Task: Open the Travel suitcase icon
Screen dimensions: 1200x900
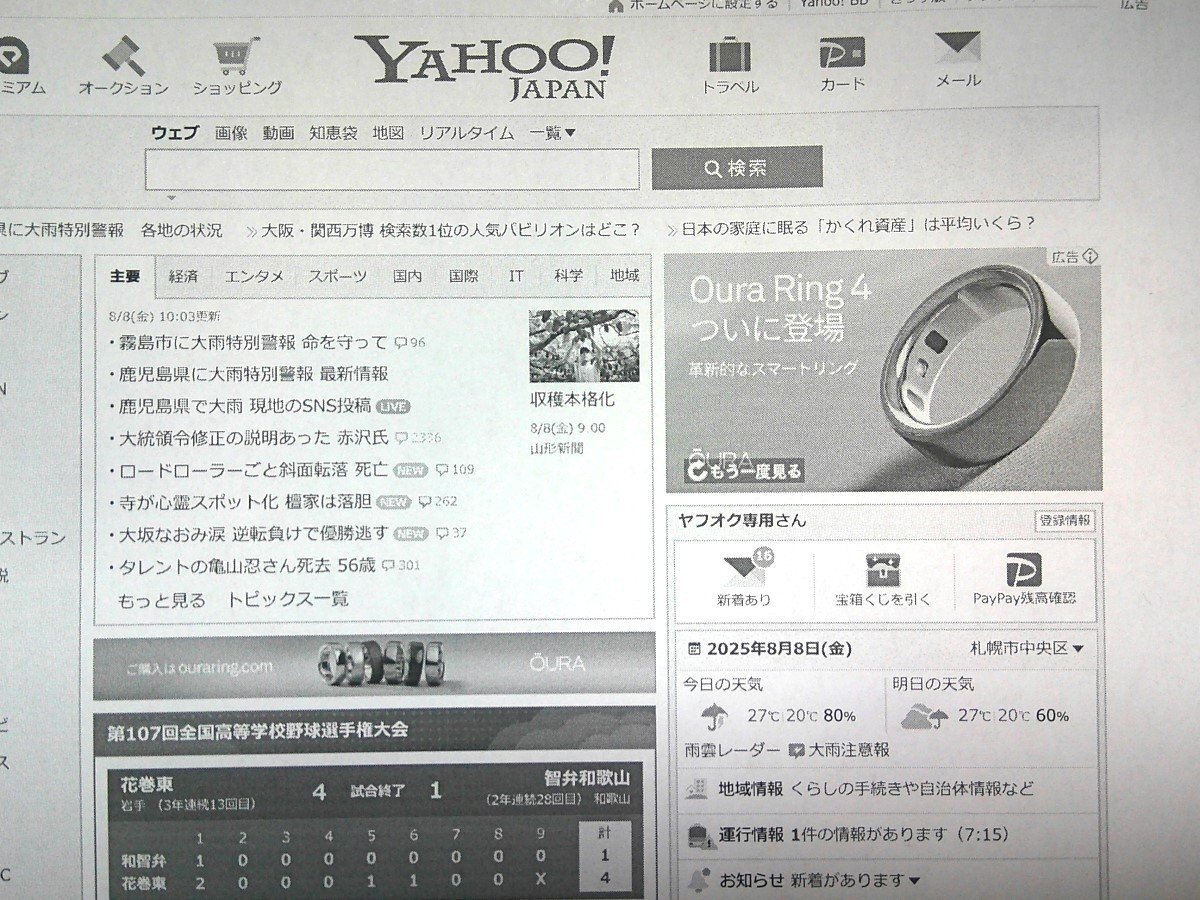Action: (x=730, y=55)
